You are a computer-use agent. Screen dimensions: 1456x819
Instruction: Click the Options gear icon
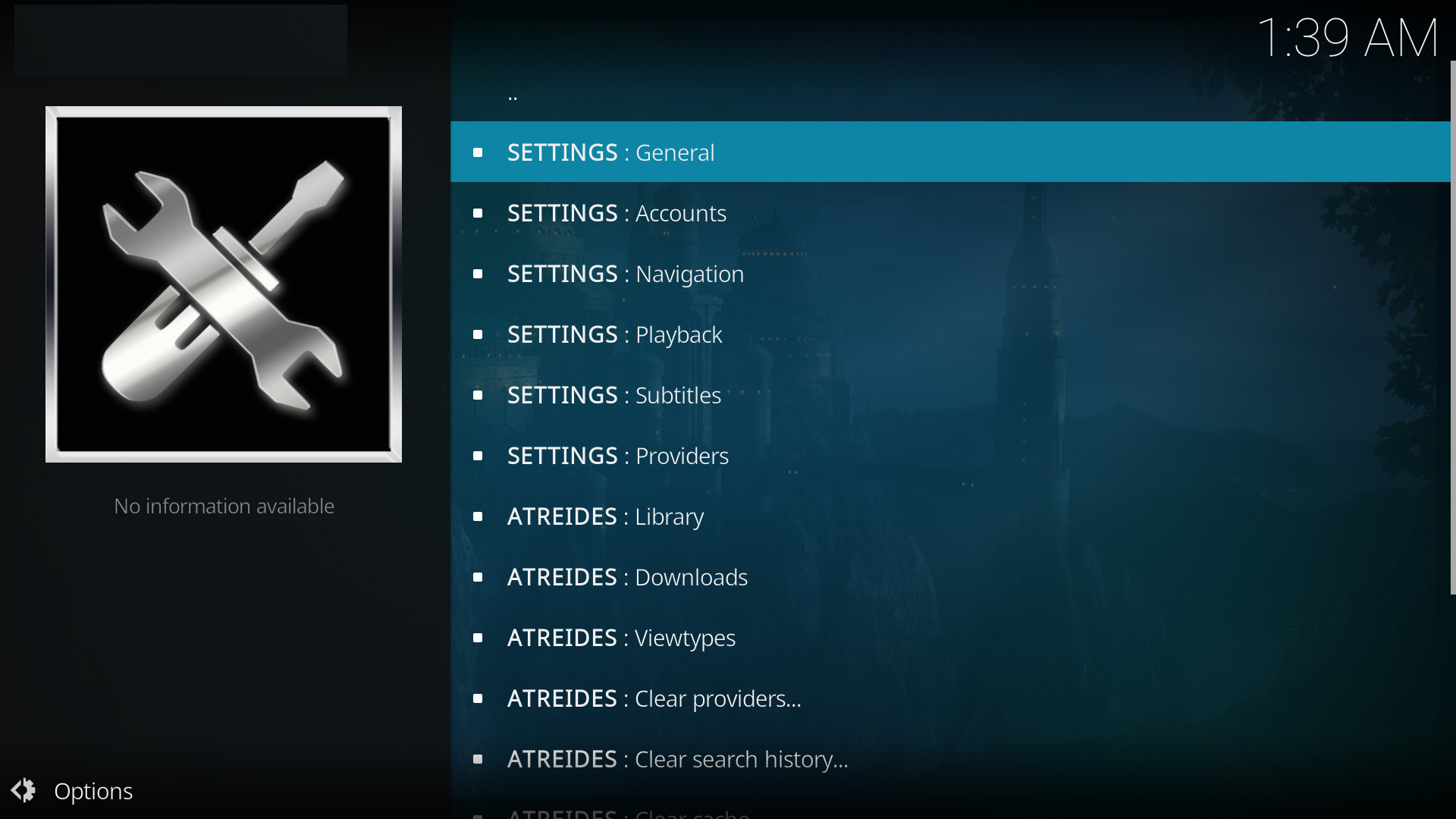pyautogui.click(x=23, y=790)
